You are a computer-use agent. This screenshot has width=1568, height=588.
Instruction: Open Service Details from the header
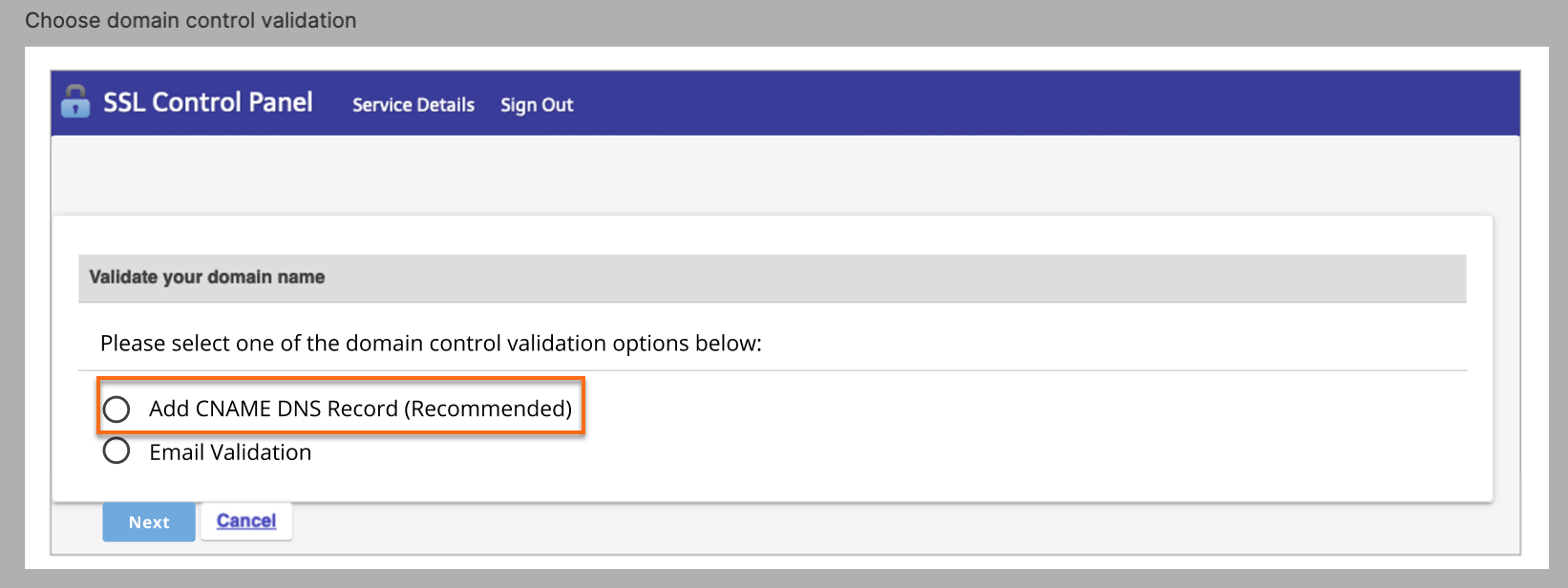(413, 105)
